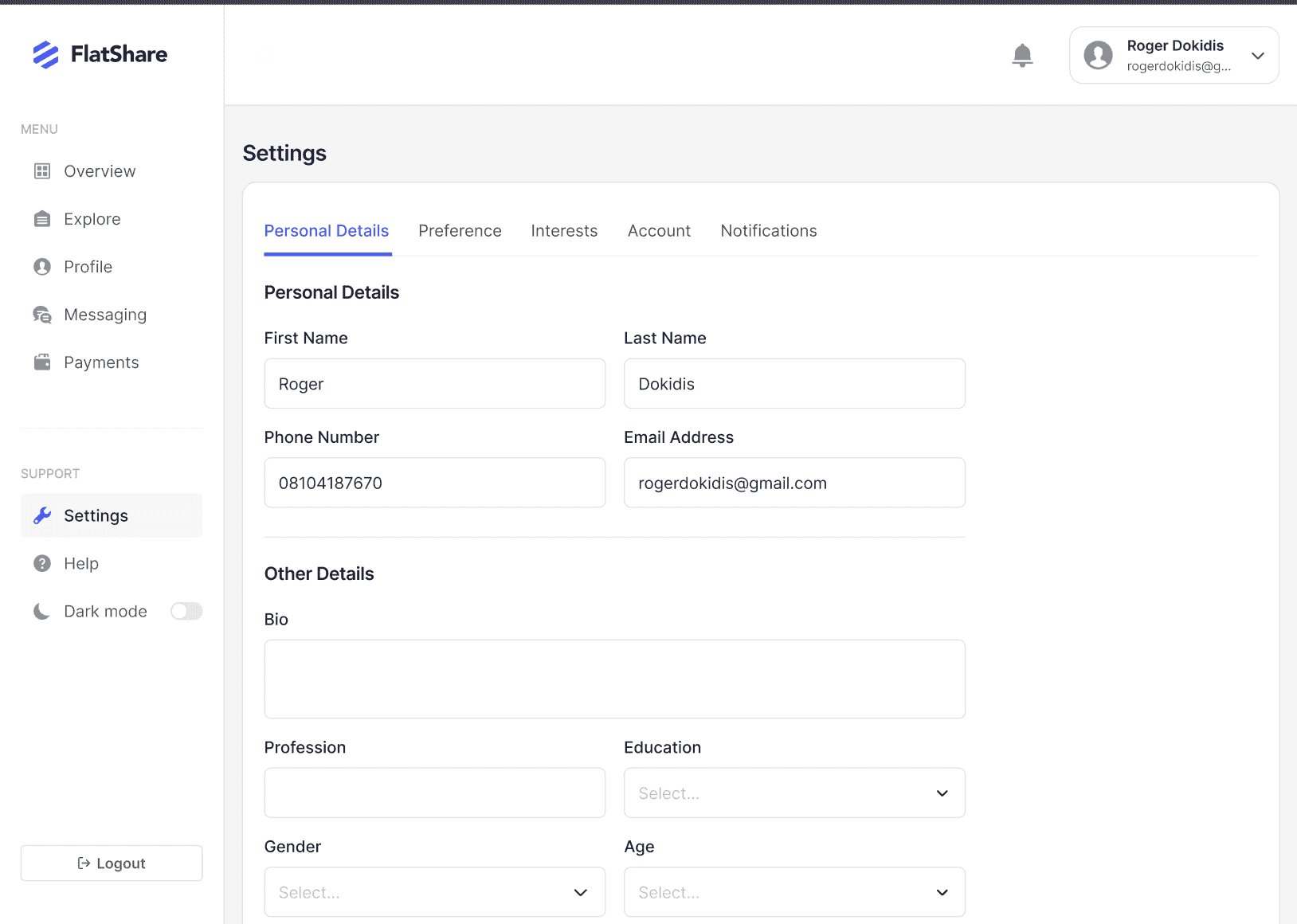Click the Logout arrow icon
The height and width of the screenshot is (924, 1297).
point(84,863)
